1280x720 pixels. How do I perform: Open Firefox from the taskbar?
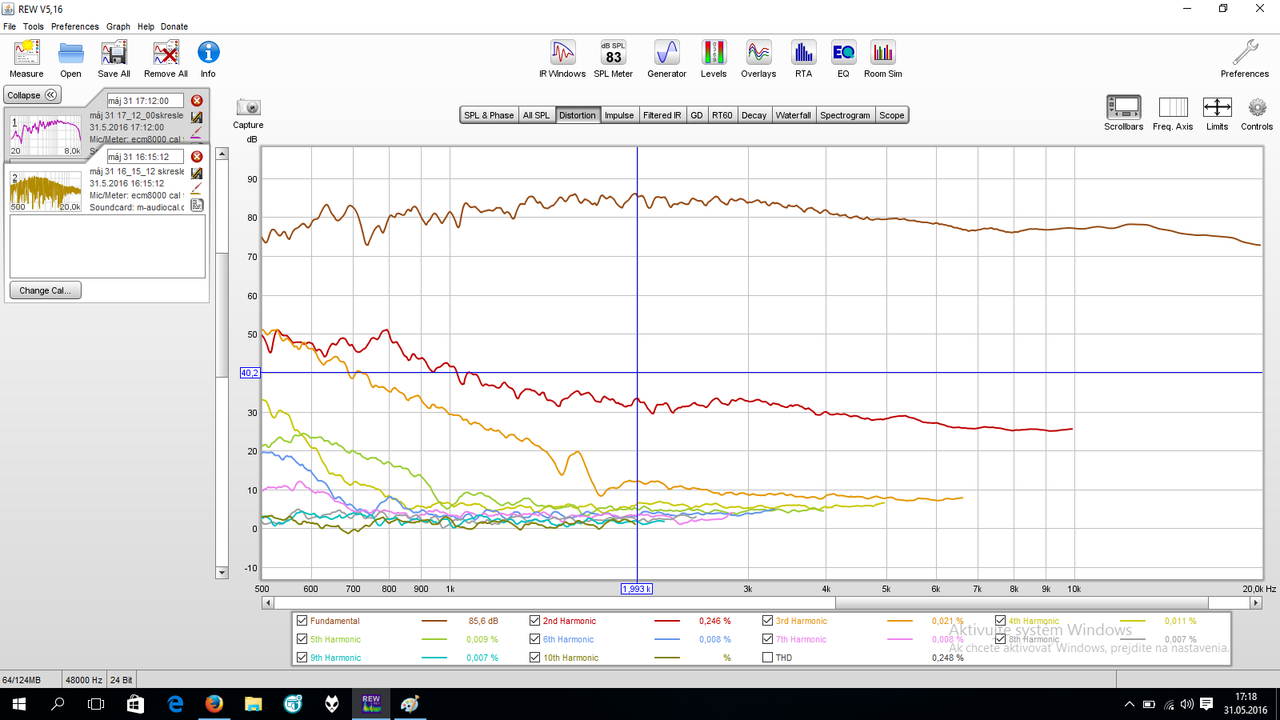tap(213, 704)
